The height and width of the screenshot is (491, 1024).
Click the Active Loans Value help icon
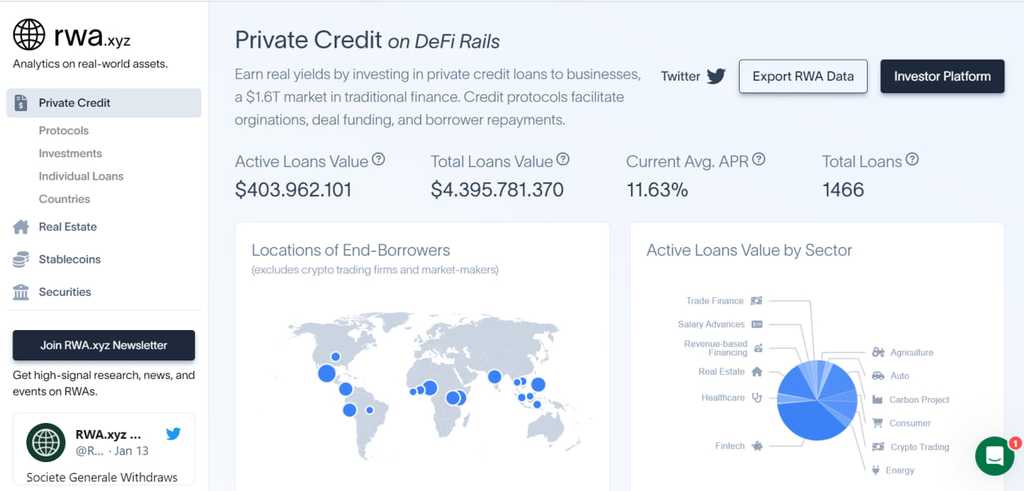(x=378, y=160)
